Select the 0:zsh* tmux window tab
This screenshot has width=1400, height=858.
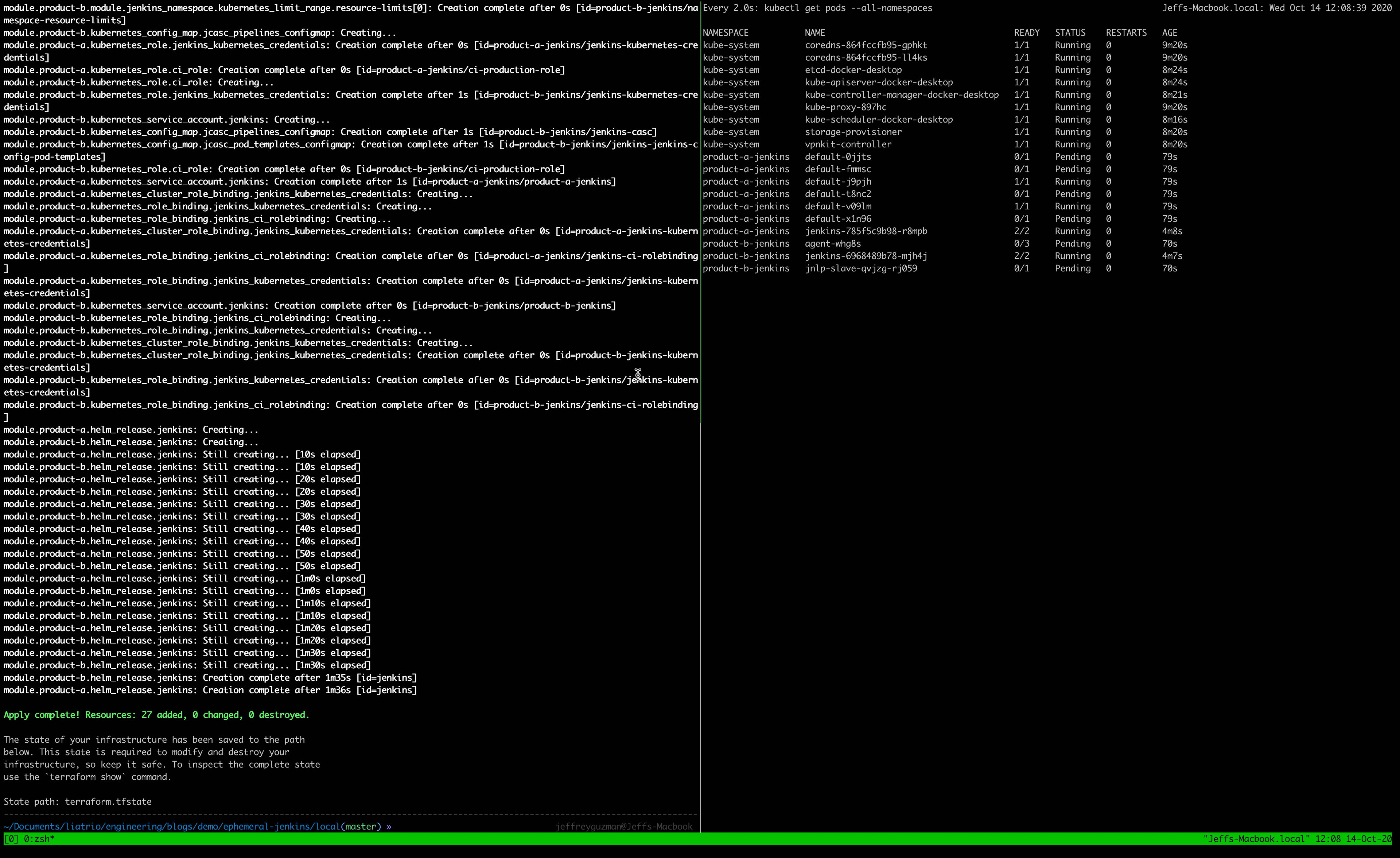coord(39,839)
